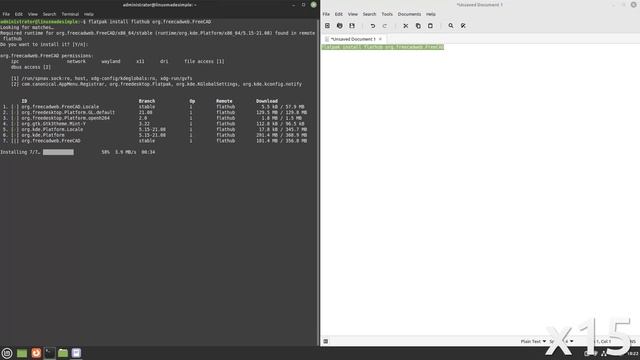Open the Search menu in text editor
Viewport: 640px width, 360px height.
click(x=369, y=14)
